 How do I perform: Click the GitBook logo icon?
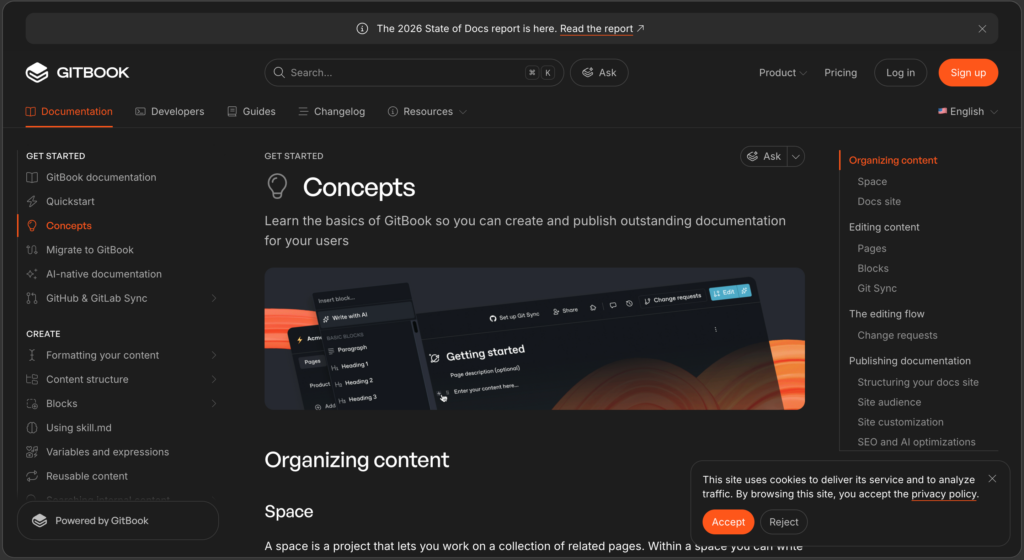coord(37,72)
